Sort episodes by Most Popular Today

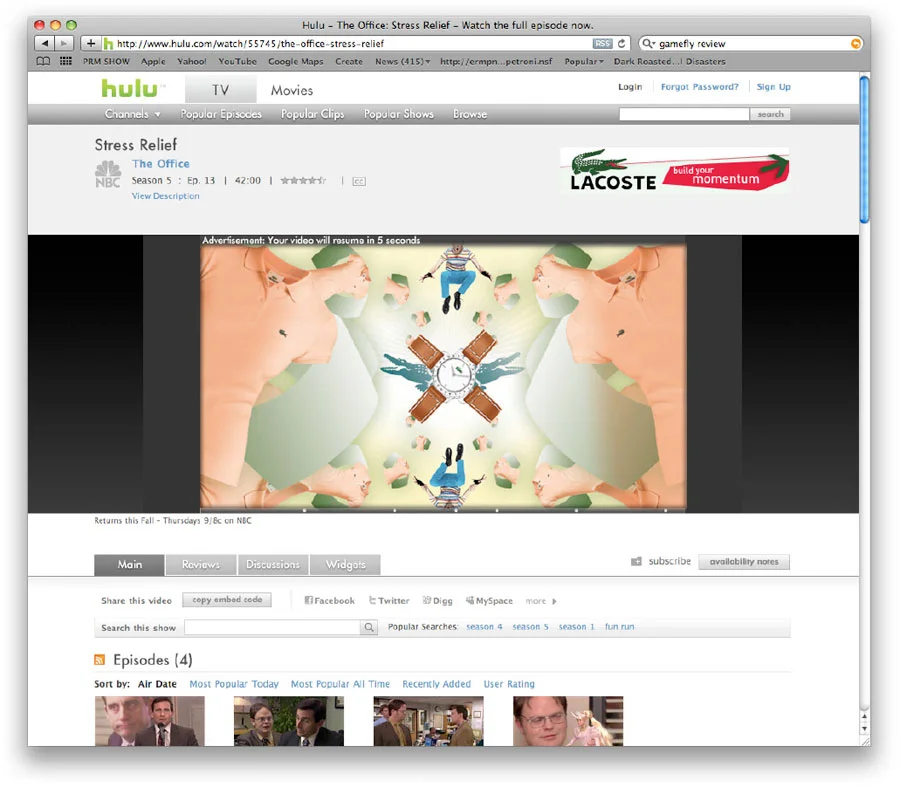click(234, 684)
